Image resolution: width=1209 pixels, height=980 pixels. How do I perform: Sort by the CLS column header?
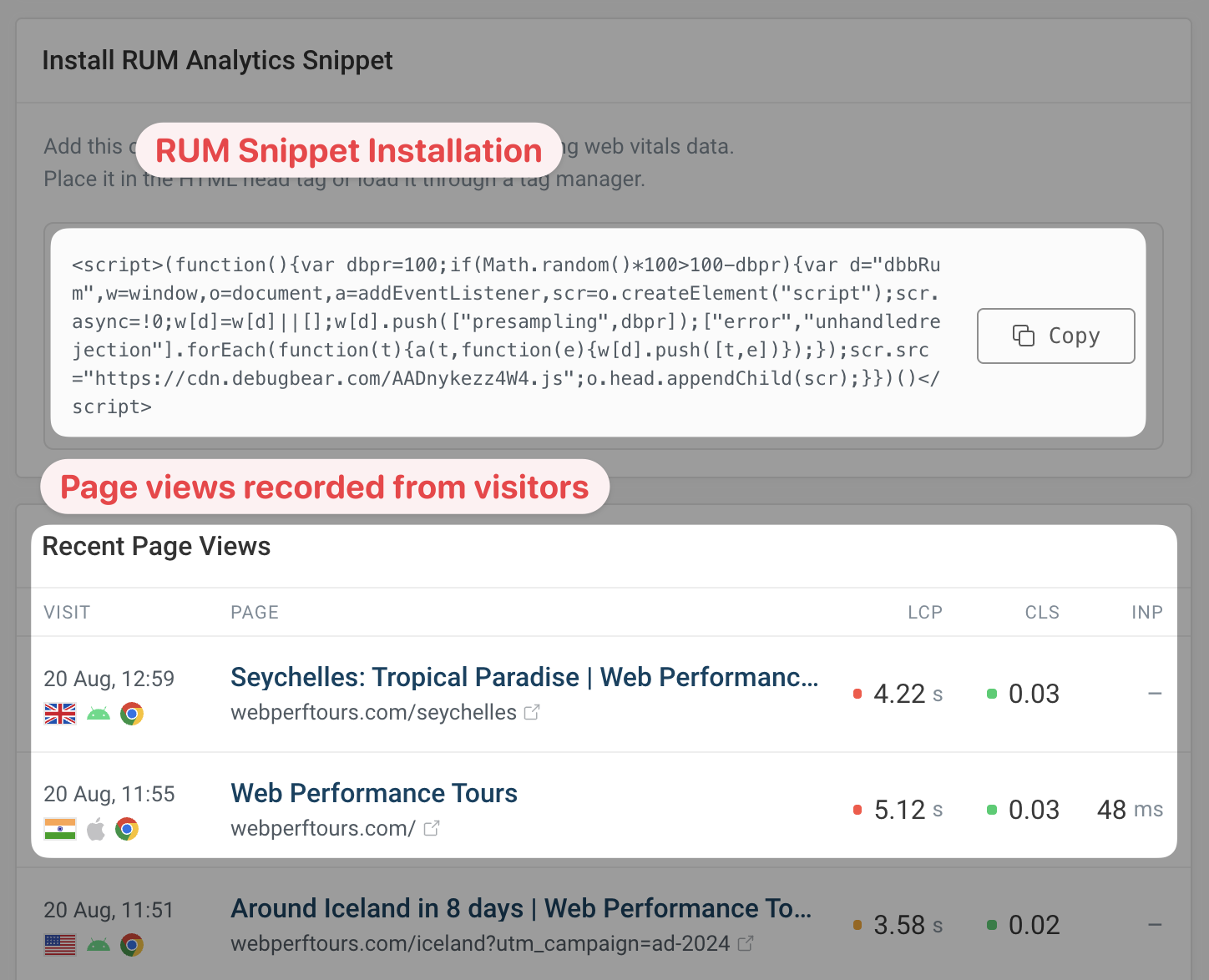1042,612
